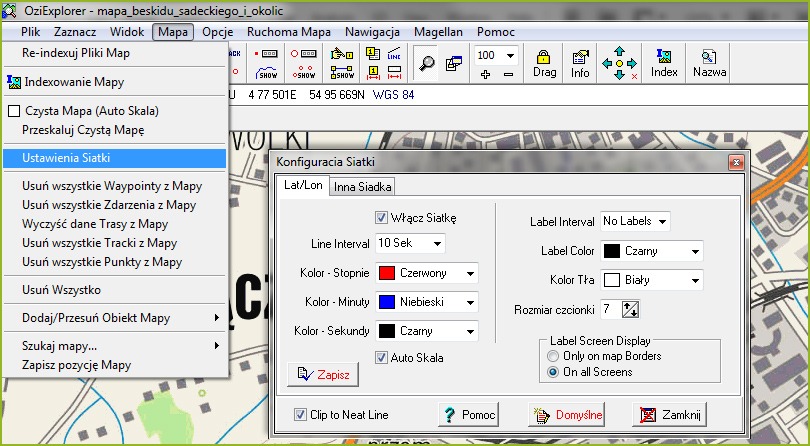Click the yellow numbered page toolbar icon
Screen dimensions: 810x446
pyautogui.click(x=373, y=54)
